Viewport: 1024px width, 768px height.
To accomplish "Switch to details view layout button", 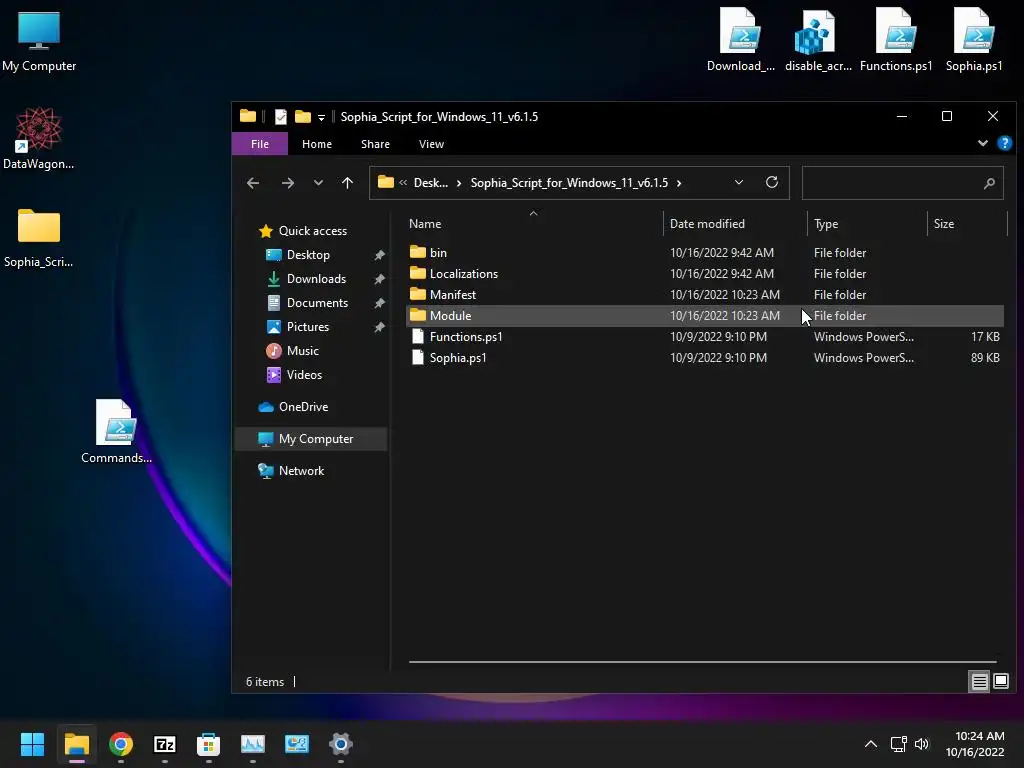I will [x=980, y=682].
